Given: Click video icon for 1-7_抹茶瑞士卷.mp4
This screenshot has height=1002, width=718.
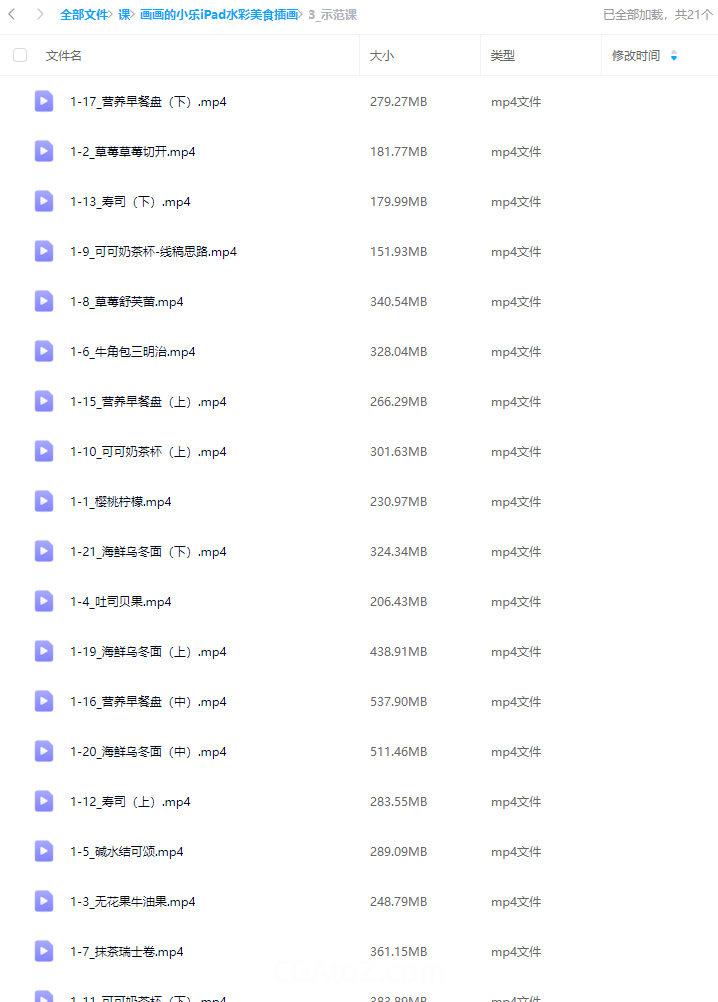Looking at the screenshot, I should tap(43, 952).
